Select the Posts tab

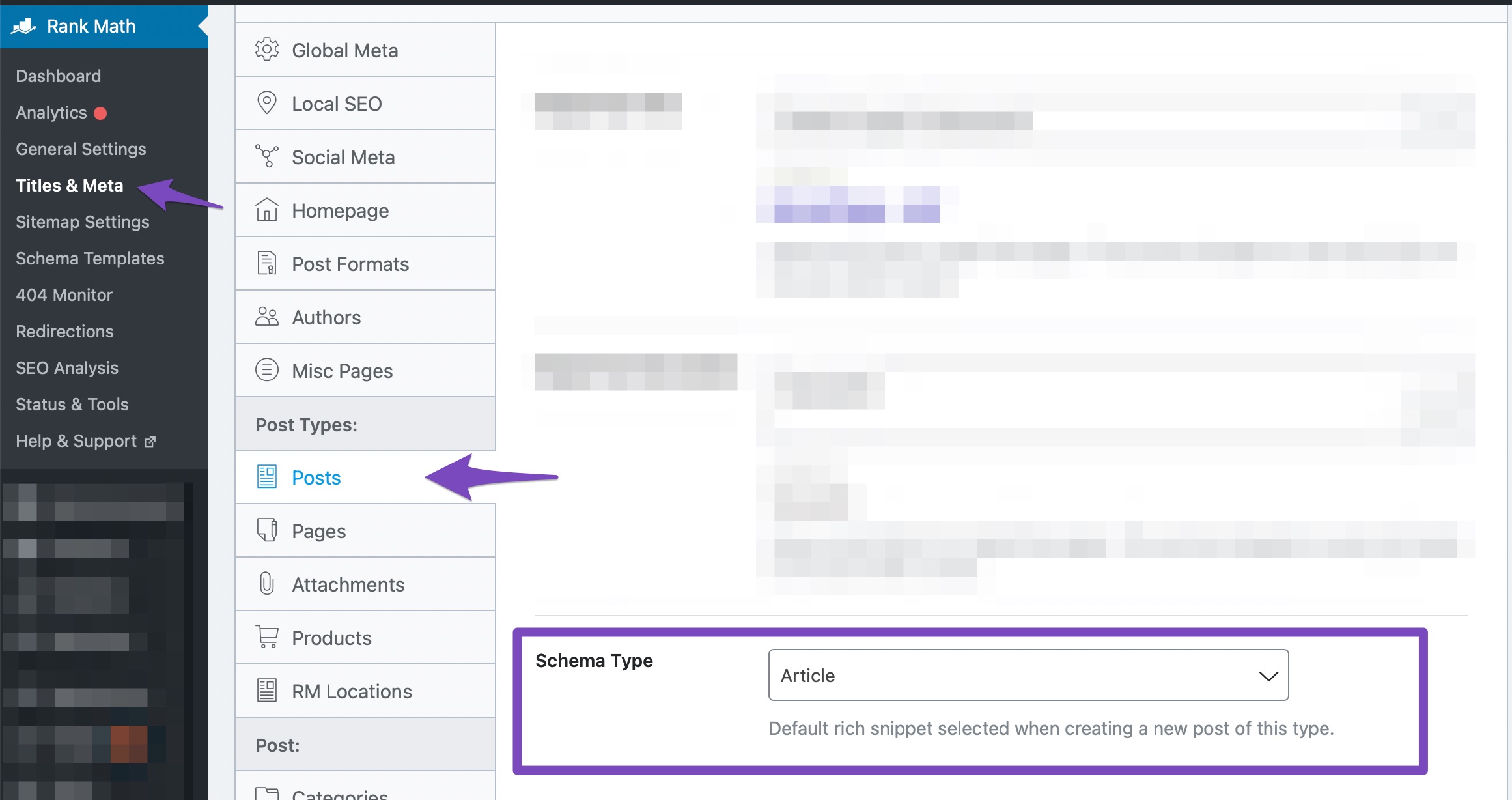(316, 478)
